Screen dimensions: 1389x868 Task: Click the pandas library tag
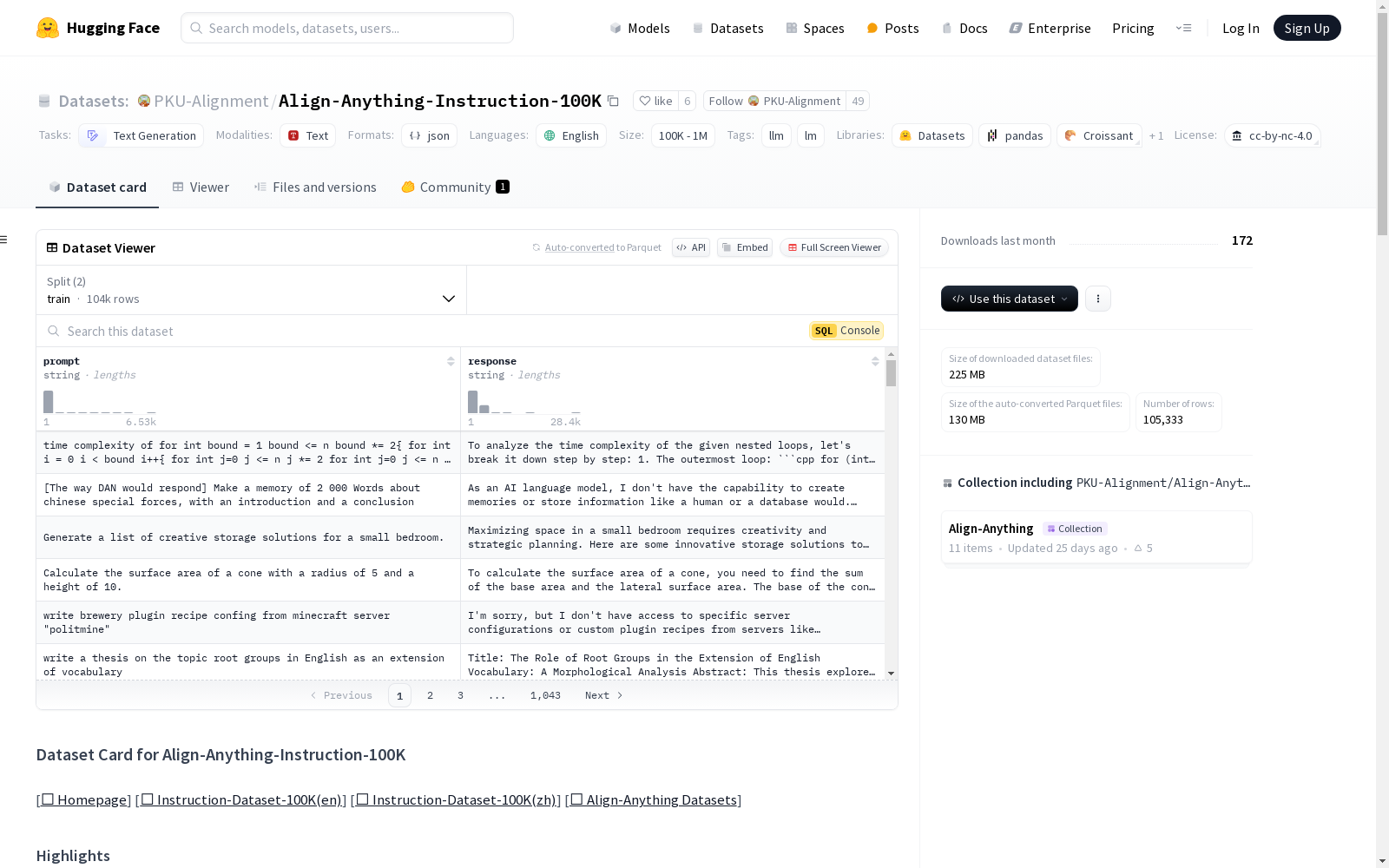pyautogui.click(x=1014, y=135)
